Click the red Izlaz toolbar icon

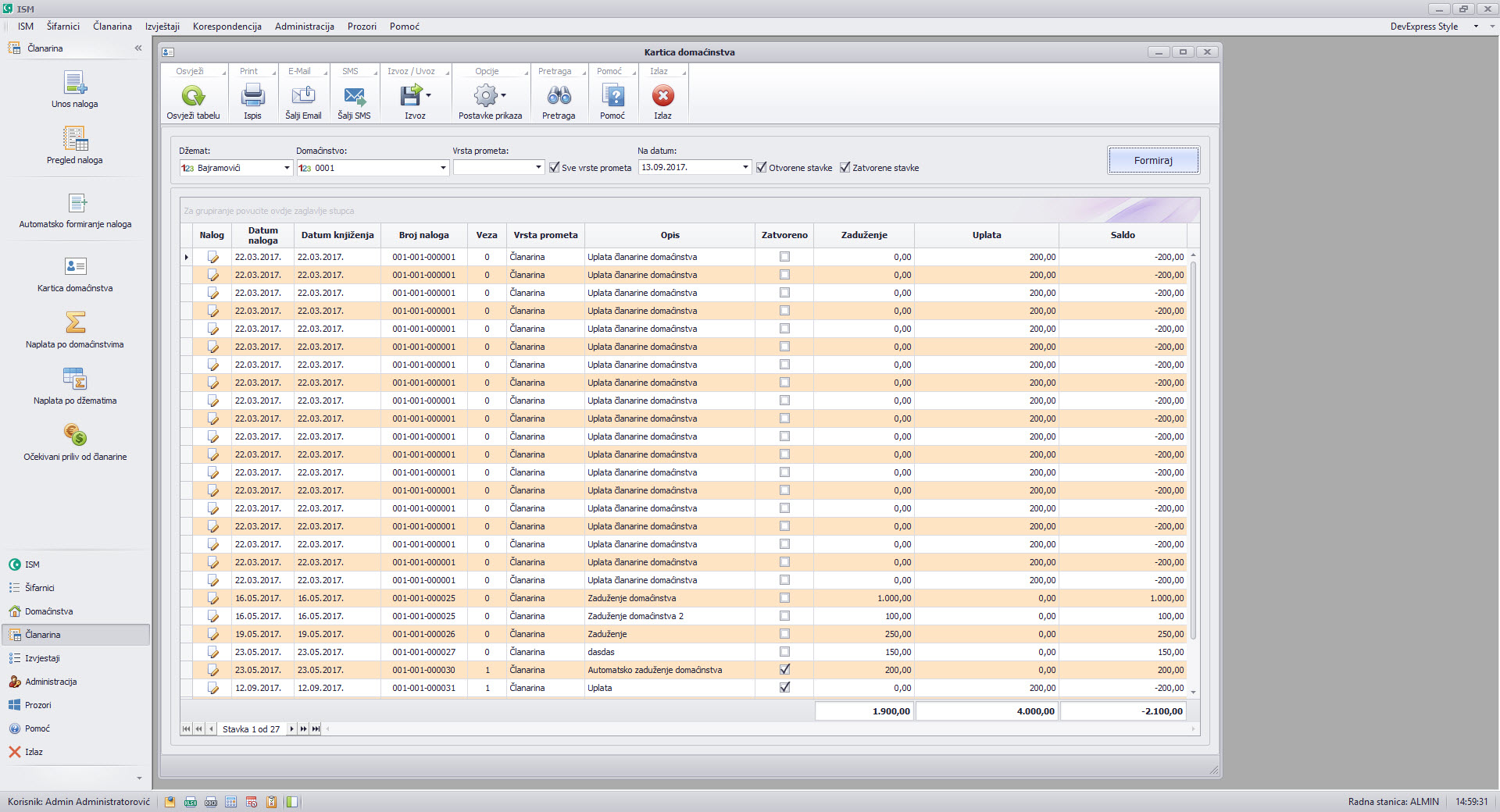tap(662, 96)
